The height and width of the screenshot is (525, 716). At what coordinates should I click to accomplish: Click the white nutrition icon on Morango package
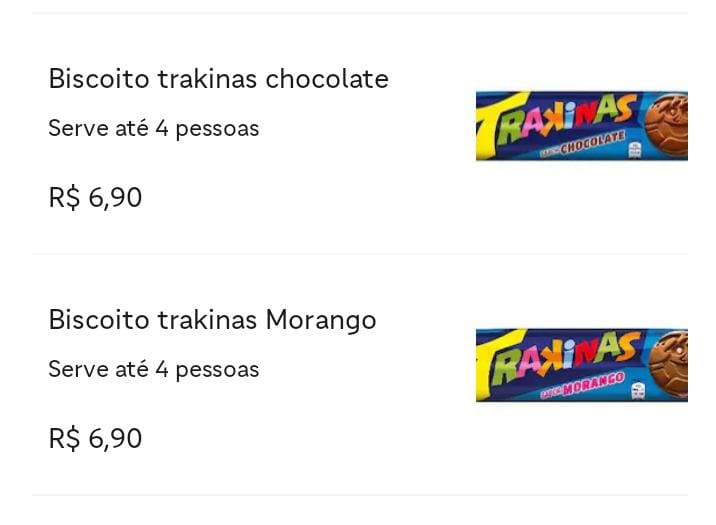[638, 391]
